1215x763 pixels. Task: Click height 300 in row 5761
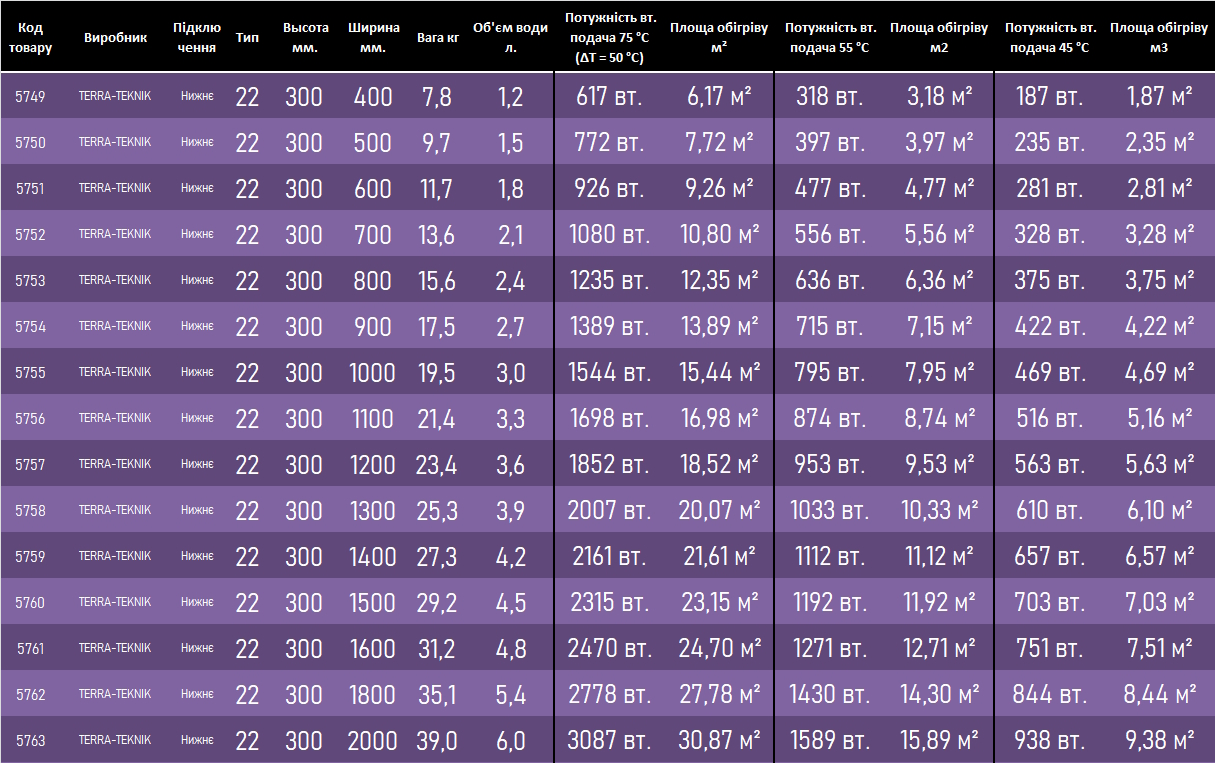tap(304, 649)
